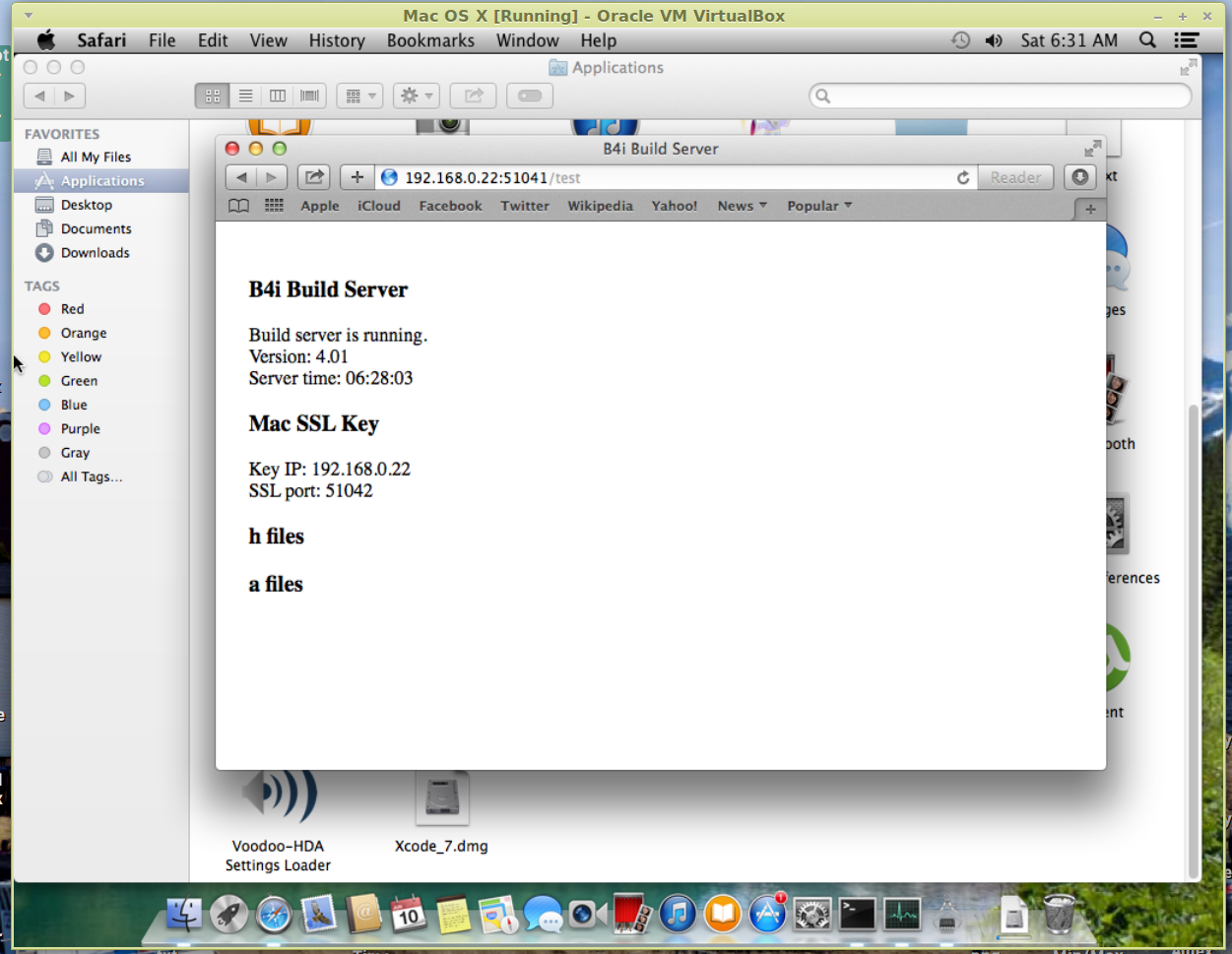Launch iTunes from the Dock
This screenshot has width=1232, height=954.
[x=678, y=915]
